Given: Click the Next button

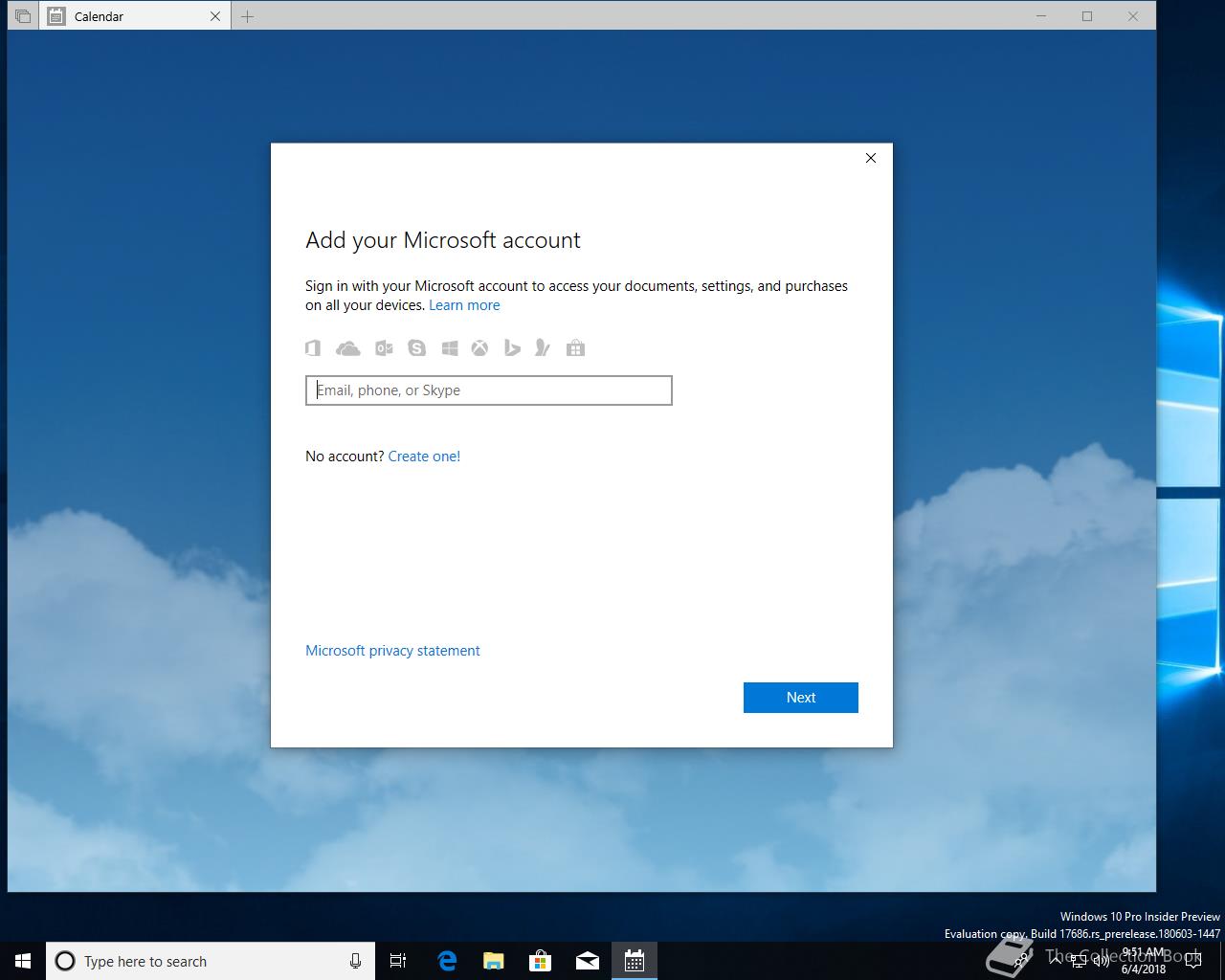Looking at the screenshot, I should click(x=801, y=698).
